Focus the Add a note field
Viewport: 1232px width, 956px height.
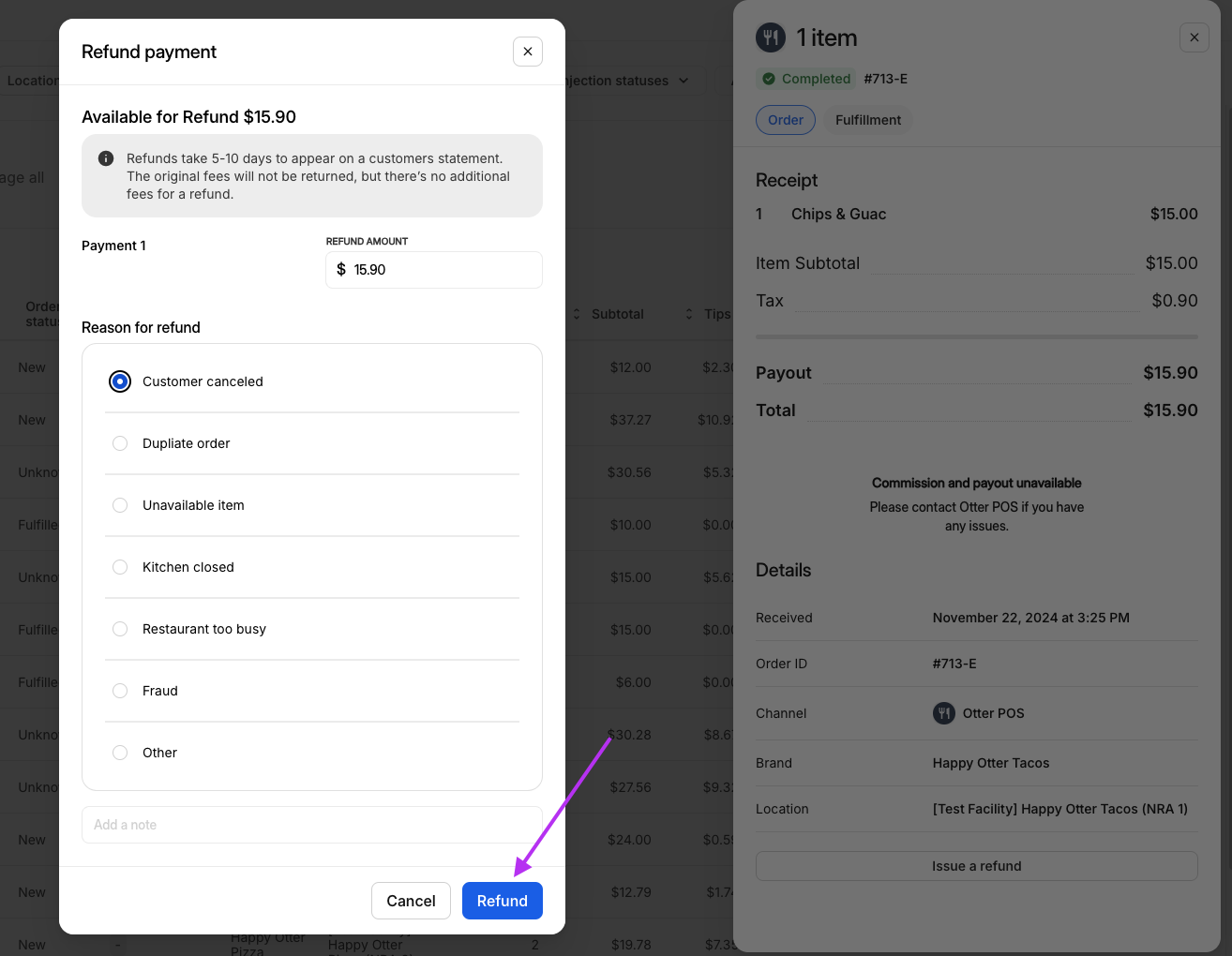coord(311,825)
